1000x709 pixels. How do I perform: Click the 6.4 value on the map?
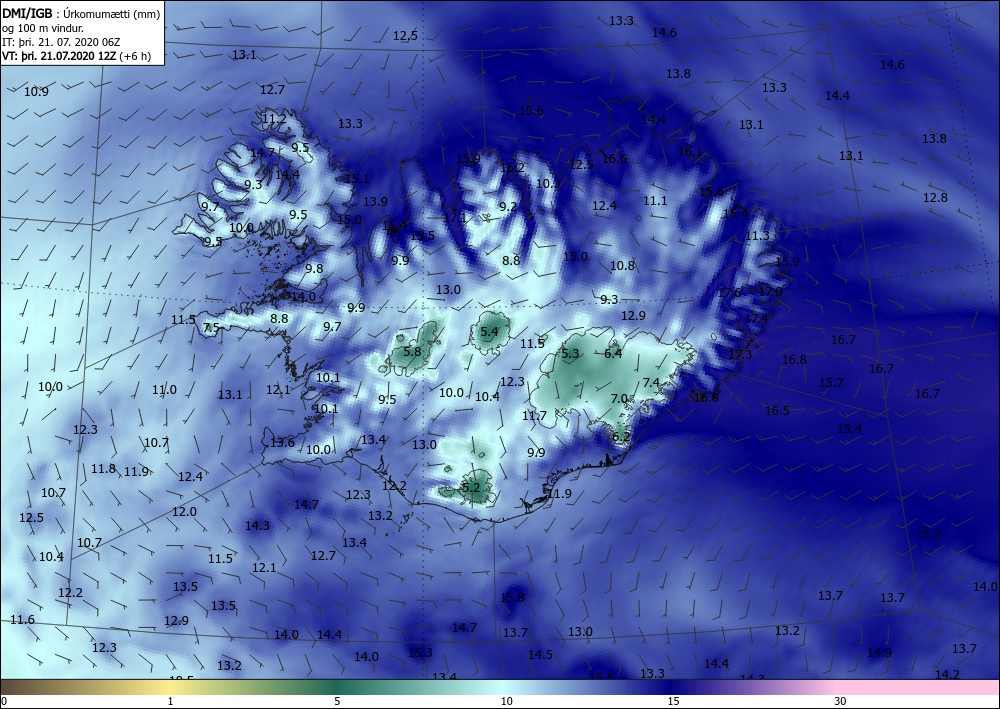(613, 353)
